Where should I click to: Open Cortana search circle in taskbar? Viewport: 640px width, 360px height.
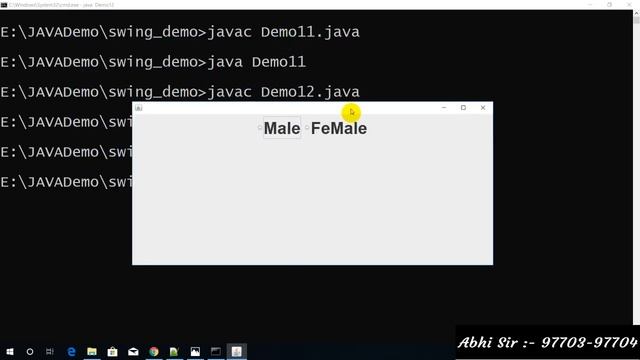(x=30, y=351)
